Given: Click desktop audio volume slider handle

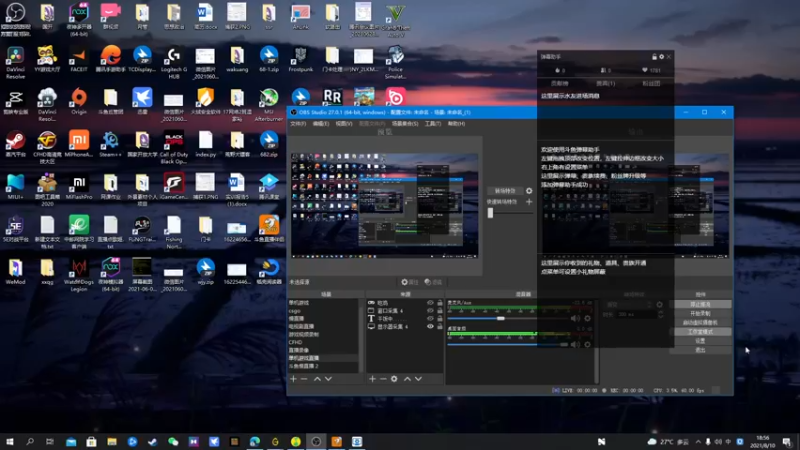Looking at the screenshot, I should [x=564, y=344].
